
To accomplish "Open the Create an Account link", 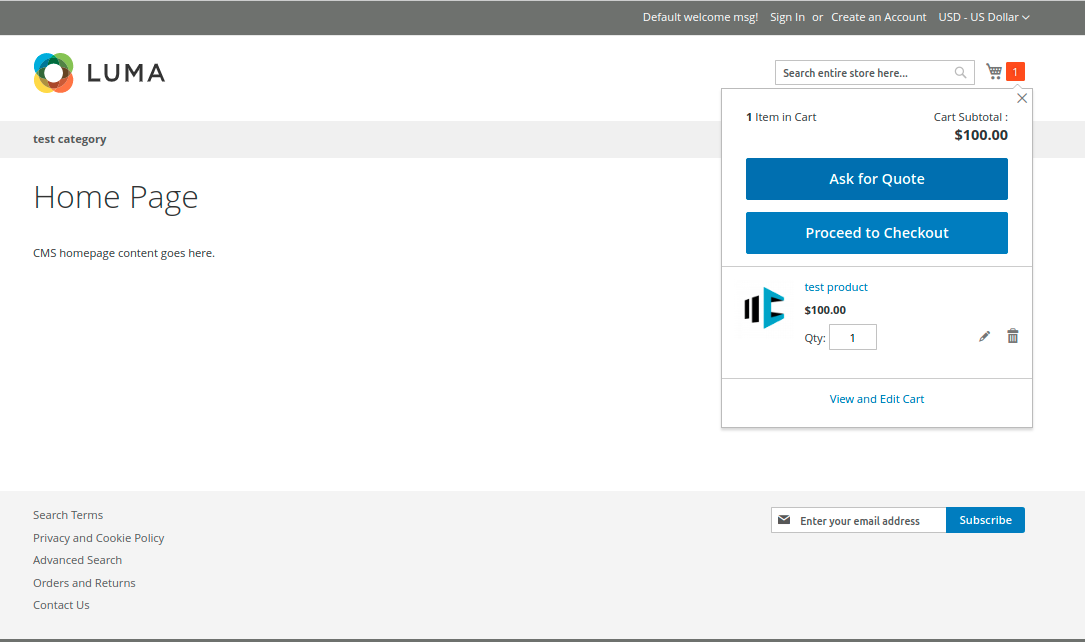I will [878, 17].
